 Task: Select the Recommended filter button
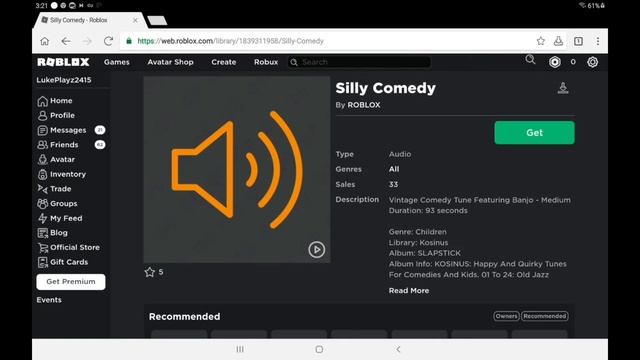tap(545, 316)
